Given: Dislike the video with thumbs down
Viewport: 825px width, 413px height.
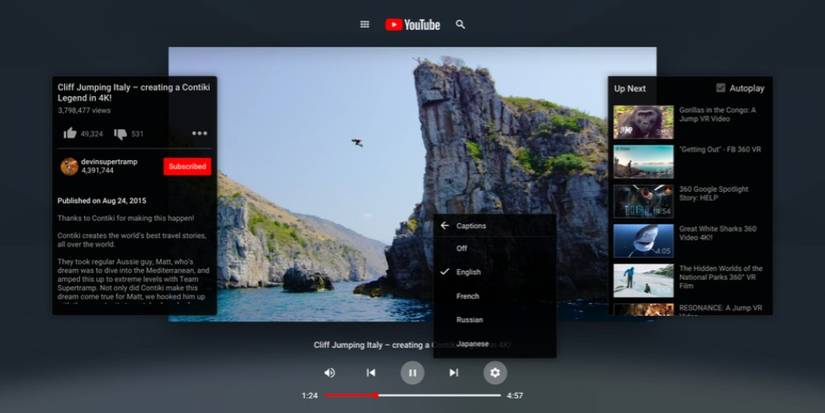Looking at the screenshot, I should tap(120, 134).
